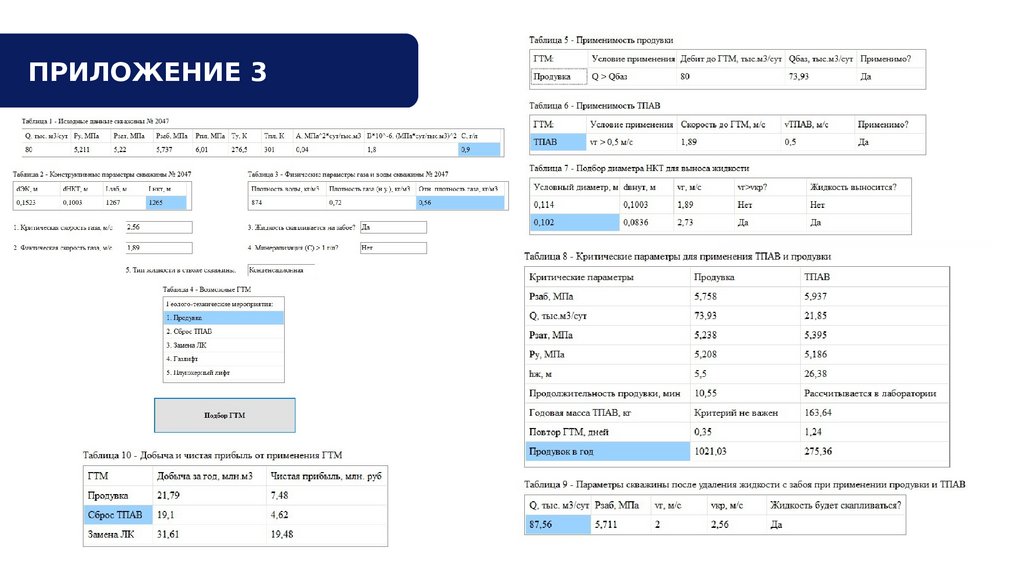Screen dimensions: 1024x576
Task: Select '5. Плунжерный лифт' in the list
Action: pyautogui.click(x=223, y=373)
